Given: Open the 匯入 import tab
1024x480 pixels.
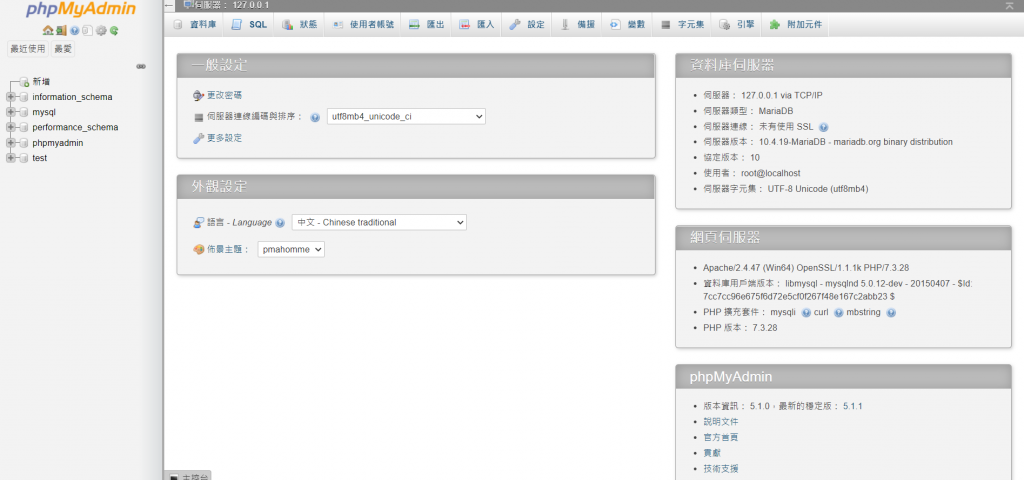Looking at the screenshot, I should click(477, 25).
